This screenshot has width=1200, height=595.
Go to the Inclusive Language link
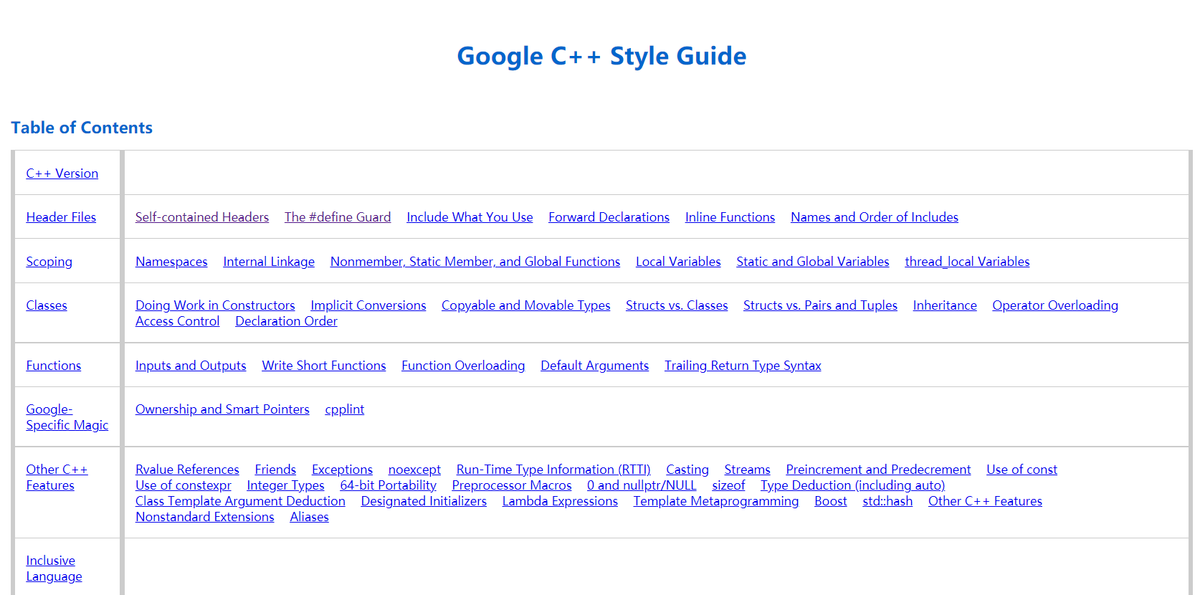coord(54,568)
